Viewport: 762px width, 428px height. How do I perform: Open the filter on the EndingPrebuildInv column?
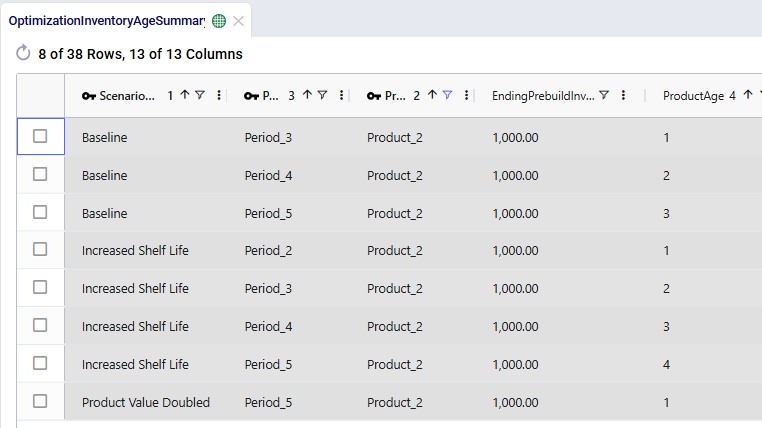click(604, 95)
